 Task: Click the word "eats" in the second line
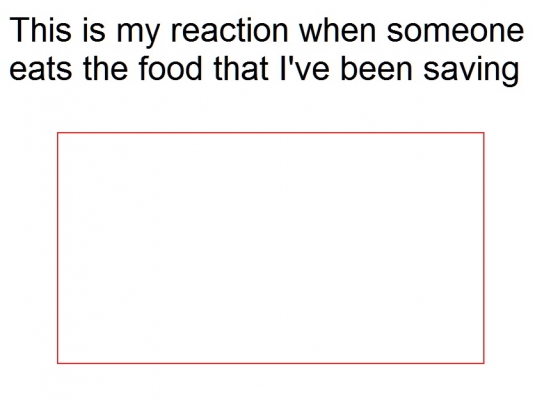[41, 69]
